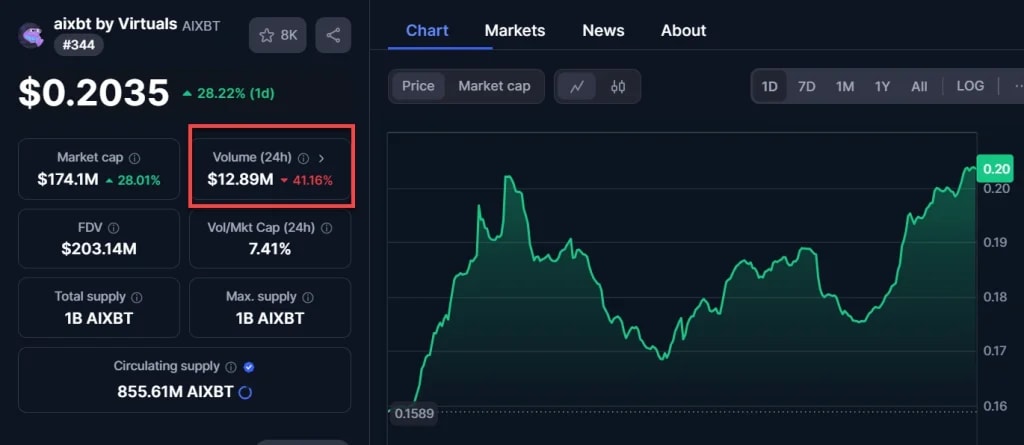The image size is (1024, 445).
Task: Click the Total supply info icon
Action: [137, 297]
